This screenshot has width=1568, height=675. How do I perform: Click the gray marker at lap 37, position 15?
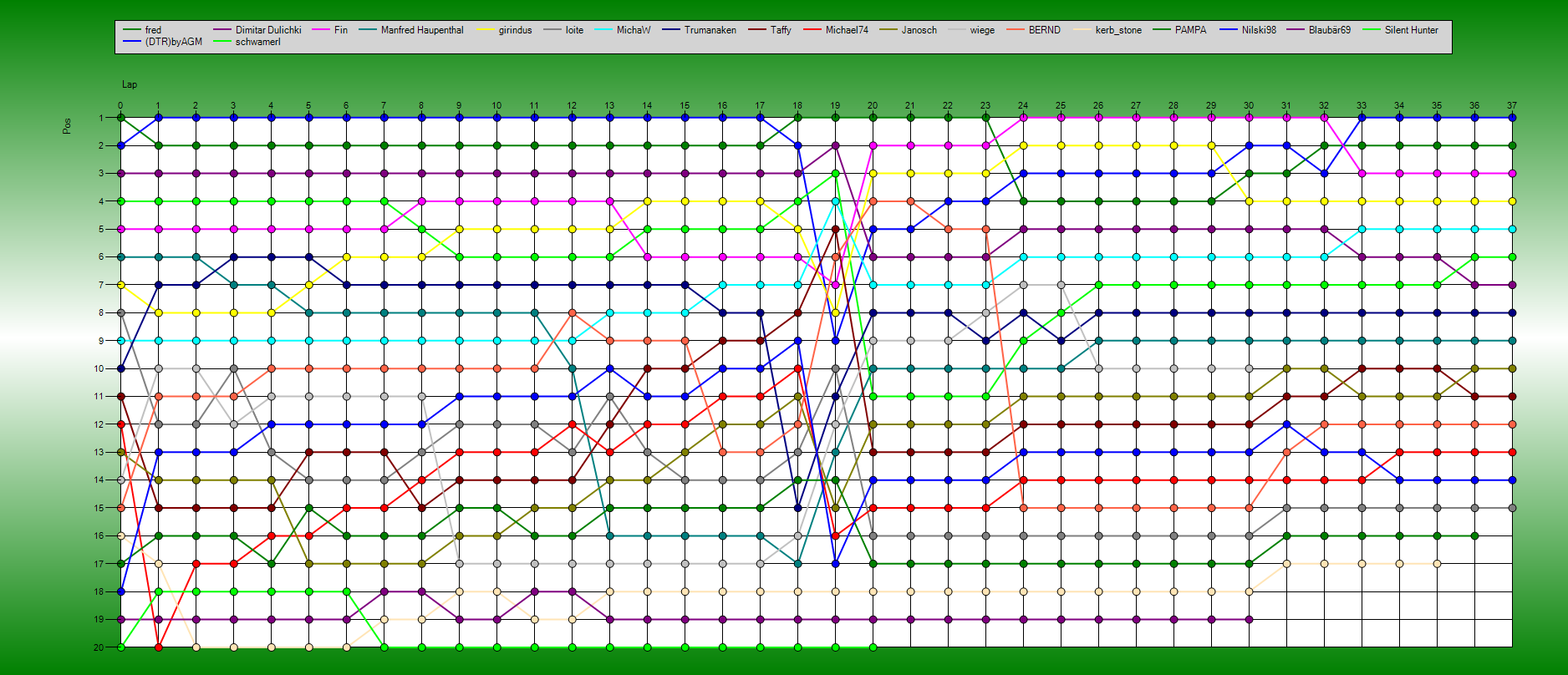pos(1512,508)
